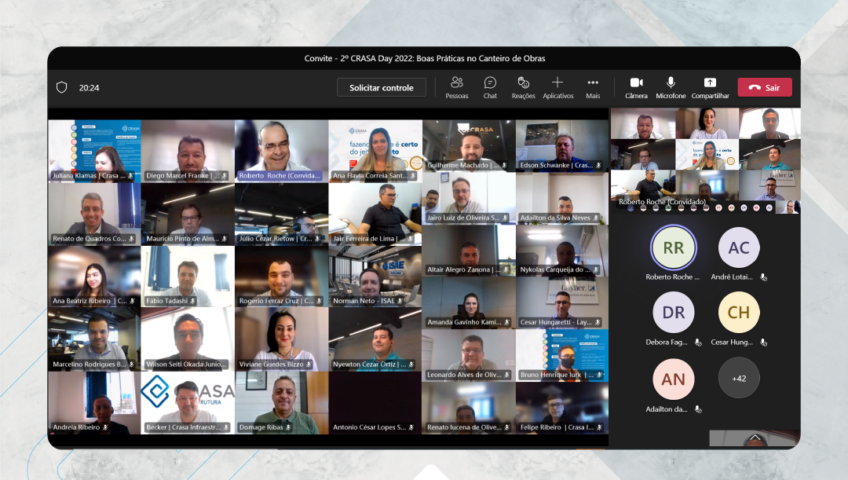
Task: Select Guilherme Machado video tile
Action: pyautogui.click(x=469, y=145)
